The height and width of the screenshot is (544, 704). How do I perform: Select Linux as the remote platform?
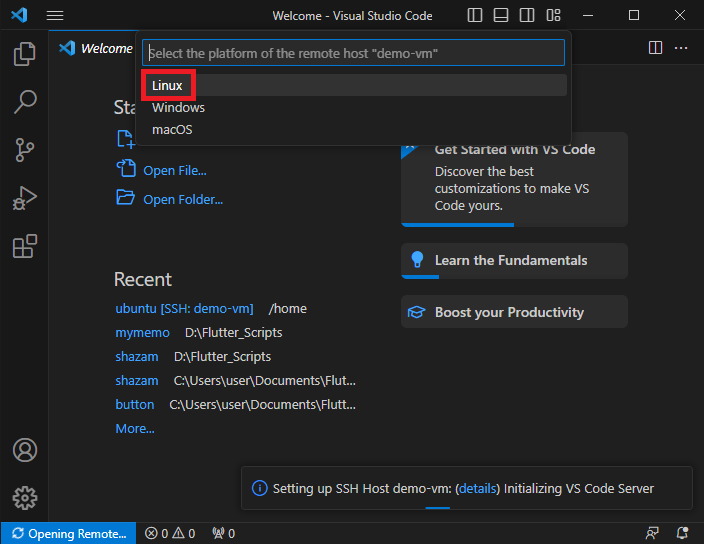(x=354, y=85)
